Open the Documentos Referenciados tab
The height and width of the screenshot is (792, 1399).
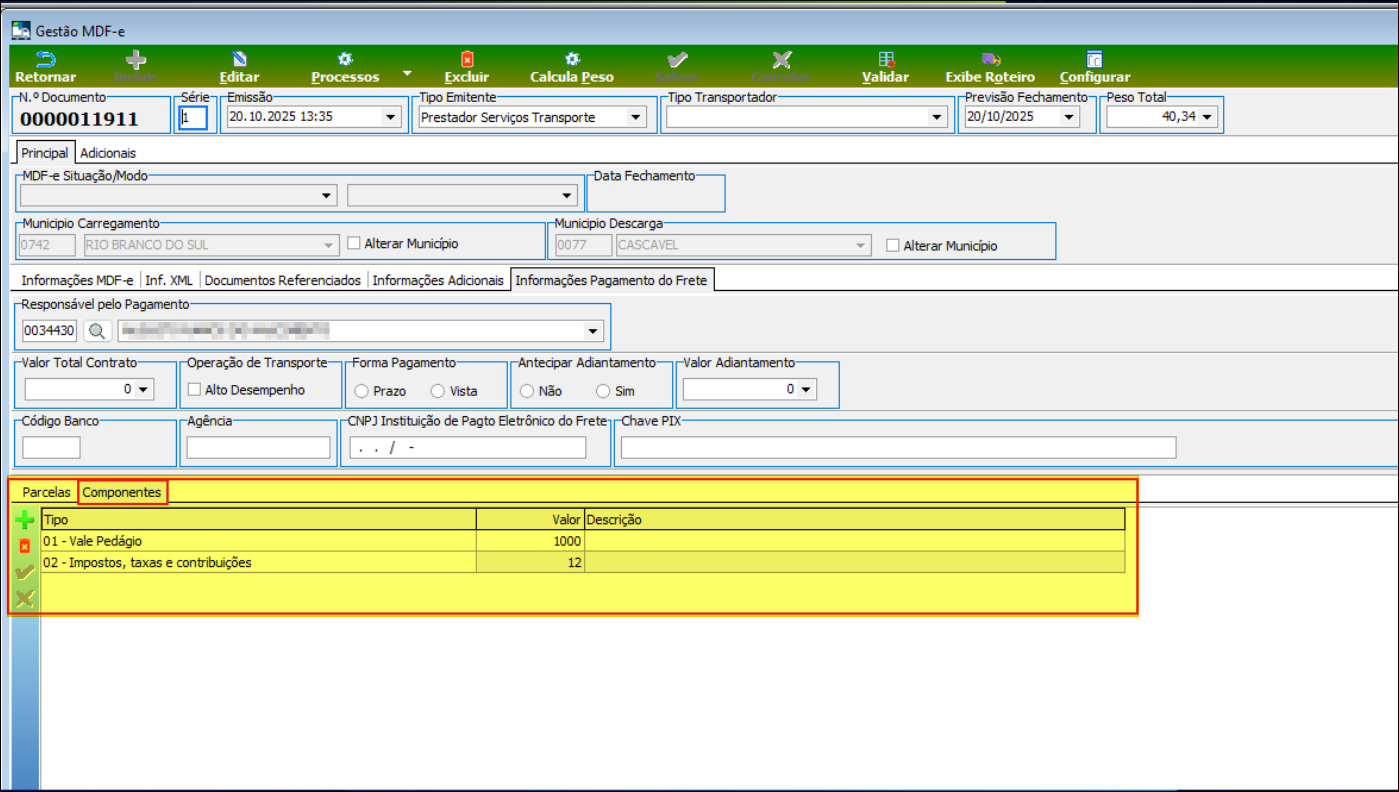282,281
